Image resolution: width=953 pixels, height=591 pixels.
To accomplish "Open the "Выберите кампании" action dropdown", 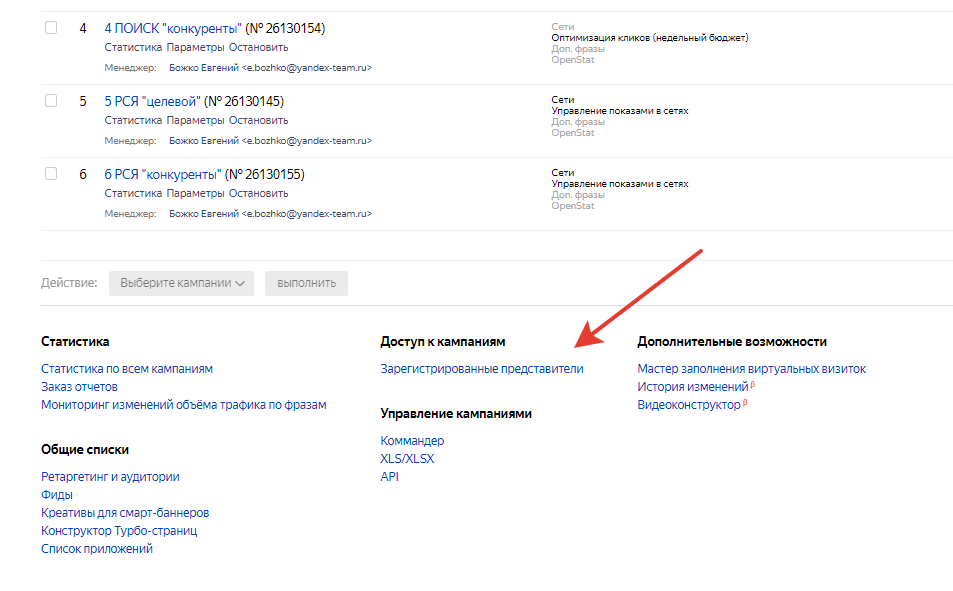I will click(x=181, y=283).
